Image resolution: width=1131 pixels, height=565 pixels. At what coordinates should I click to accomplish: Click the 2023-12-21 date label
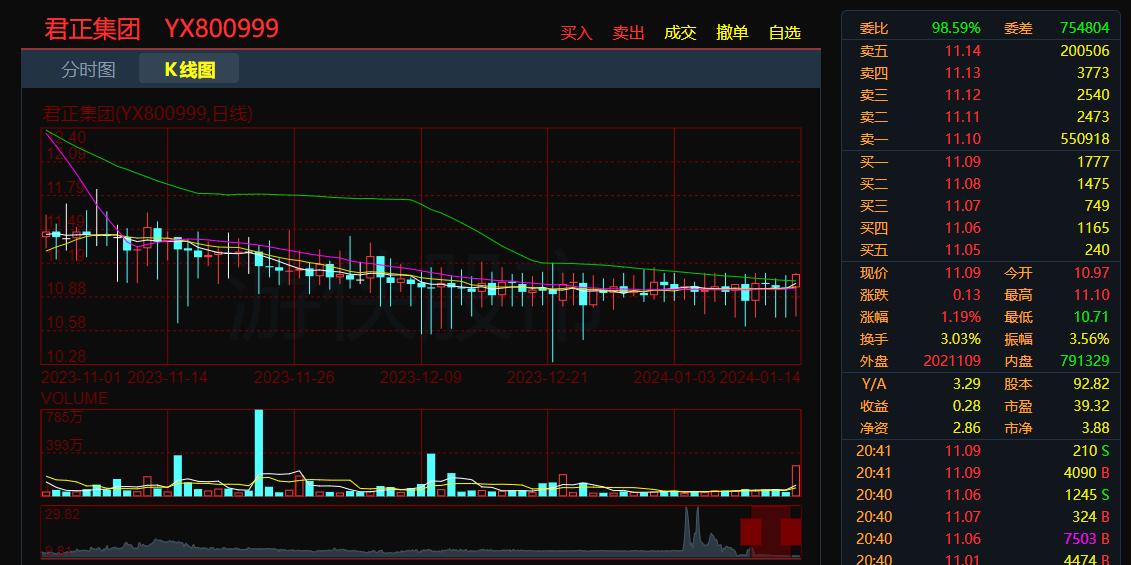(x=547, y=378)
